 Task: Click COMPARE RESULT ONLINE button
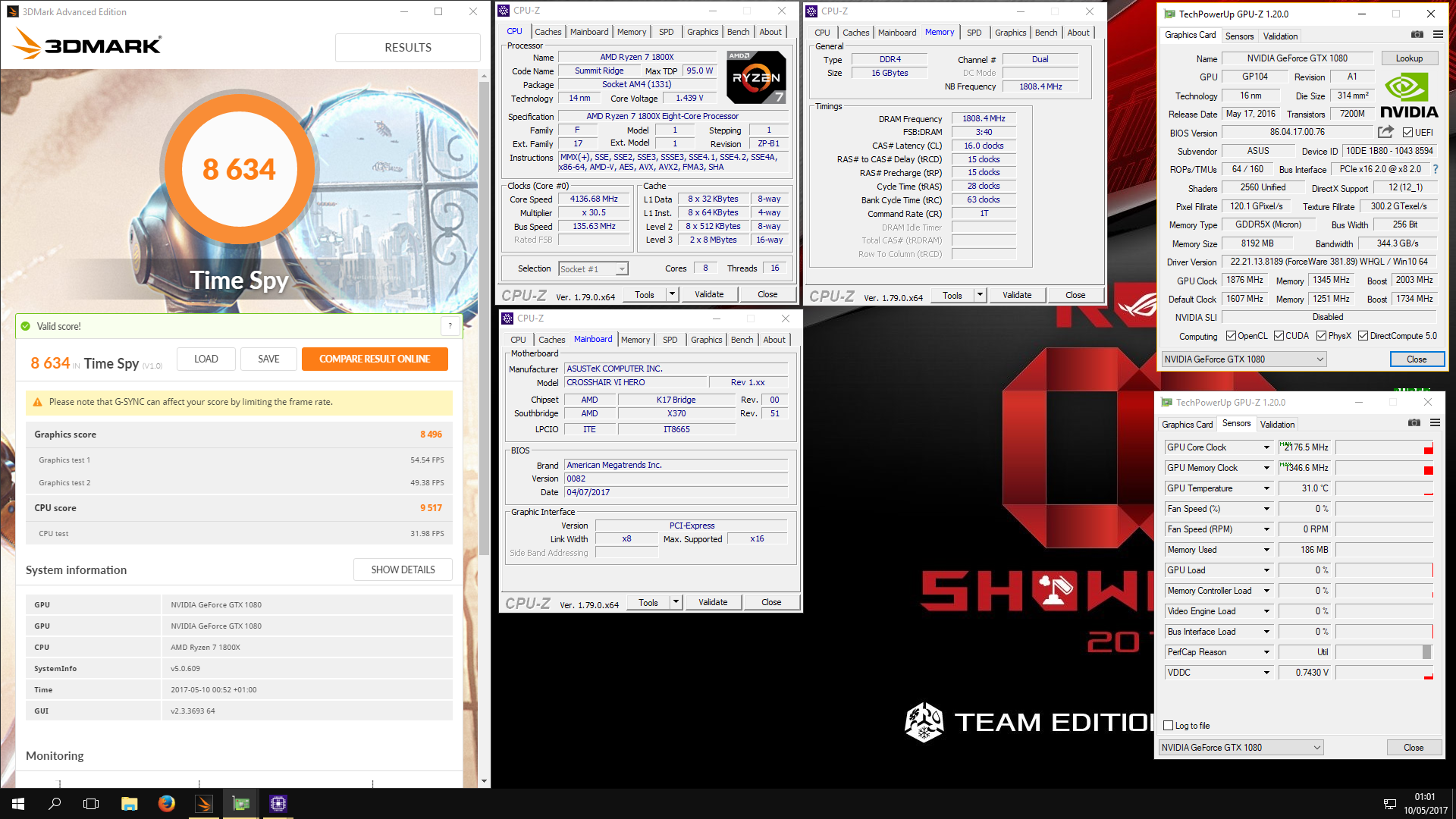[x=375, y=359]
